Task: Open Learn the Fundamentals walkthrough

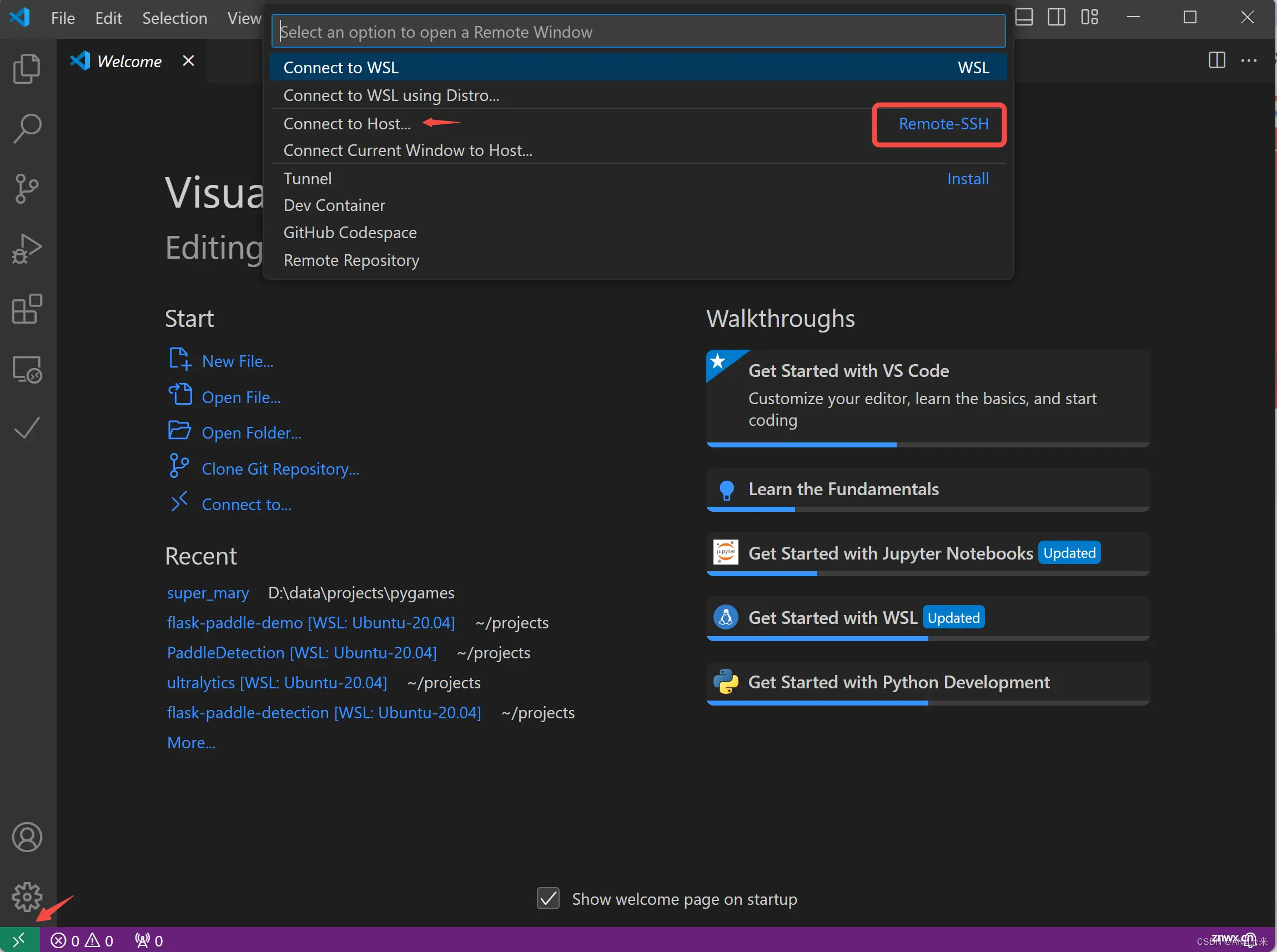Action: point(928,489)
